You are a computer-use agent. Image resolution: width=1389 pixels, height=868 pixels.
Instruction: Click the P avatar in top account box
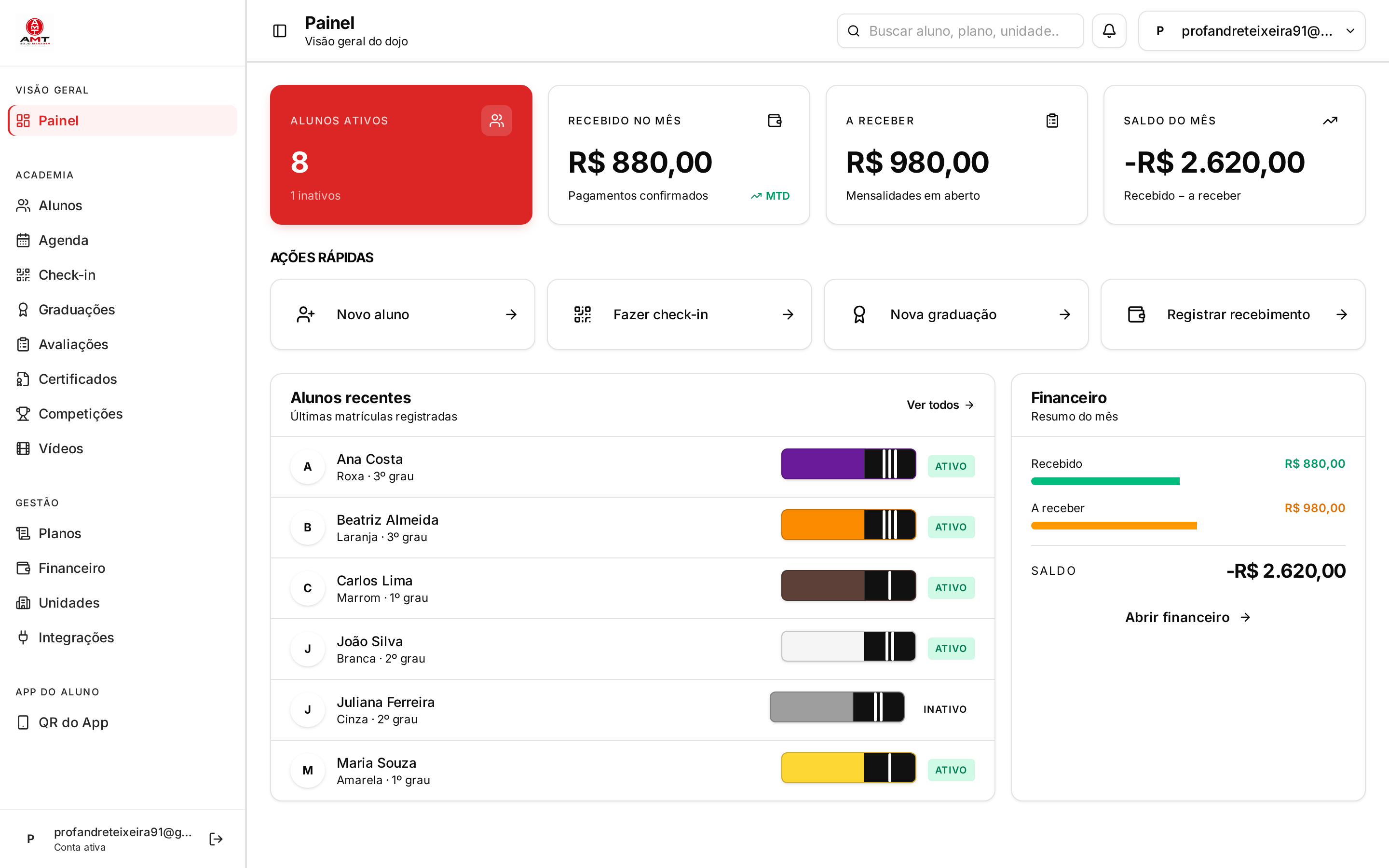coord(1160,31)
